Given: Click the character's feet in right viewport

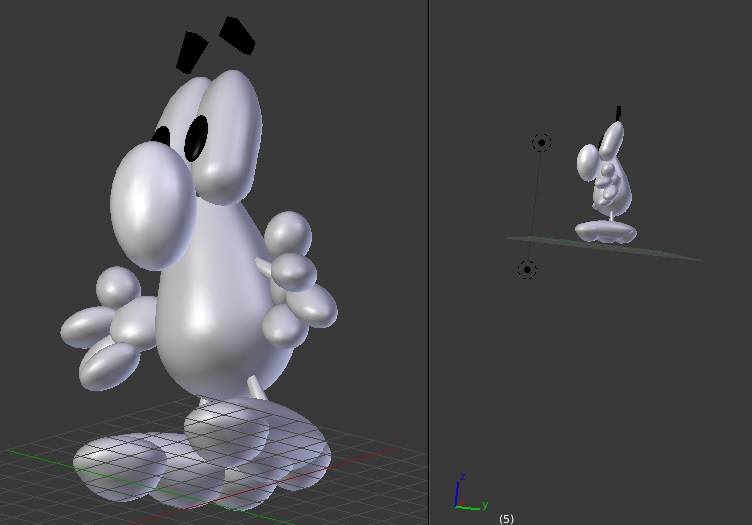Looking at the screenshot, I should tap(606, 232).
